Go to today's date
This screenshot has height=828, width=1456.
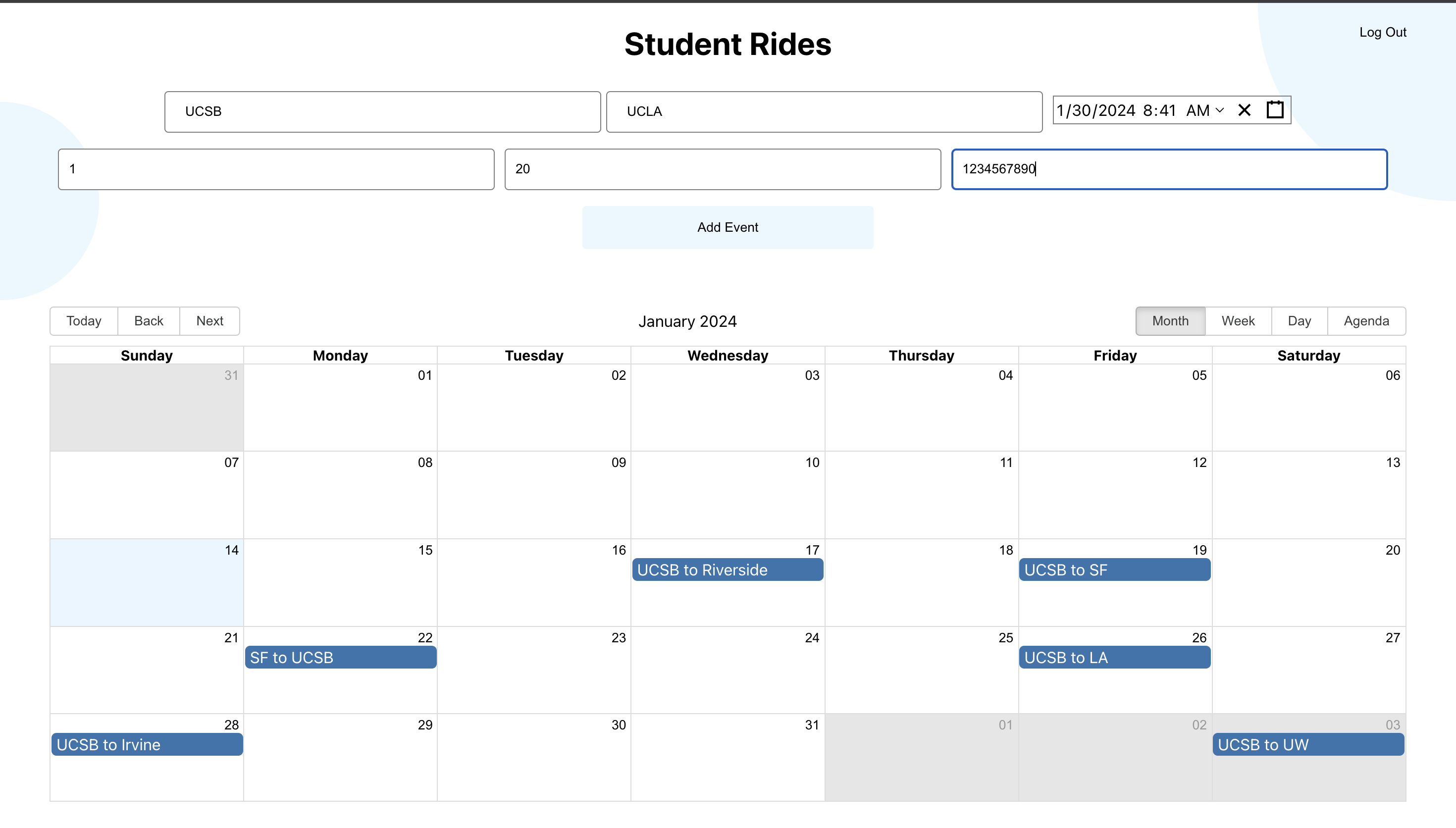click(x=84, y=321)
